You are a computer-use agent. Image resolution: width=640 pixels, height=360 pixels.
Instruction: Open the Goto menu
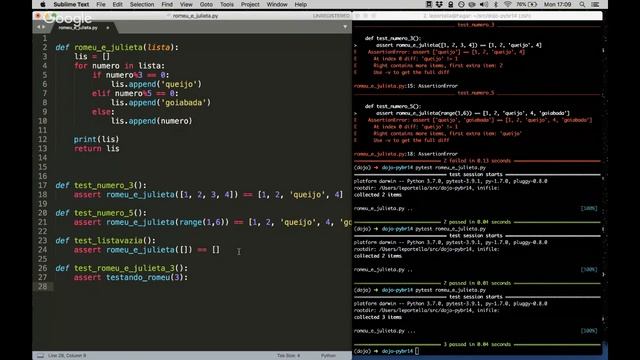click(x=206, y=4)
